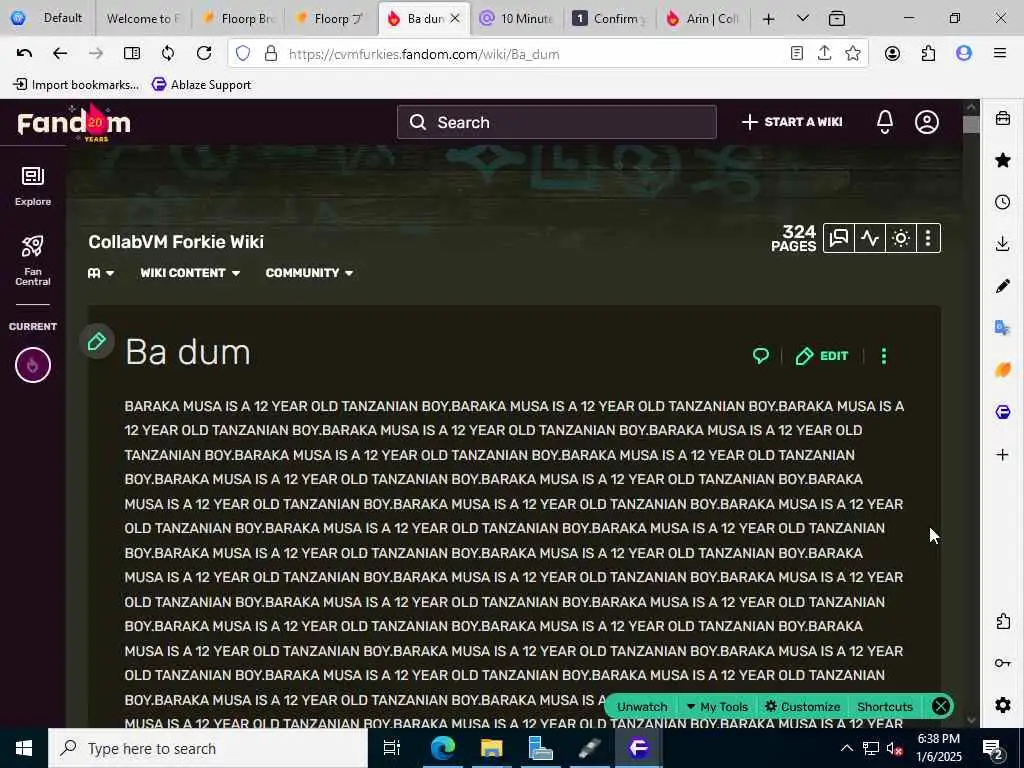This screenshot has width=1024, height=768.
Task: Switch to the Confirm tab
Action: tap(609, 18)
